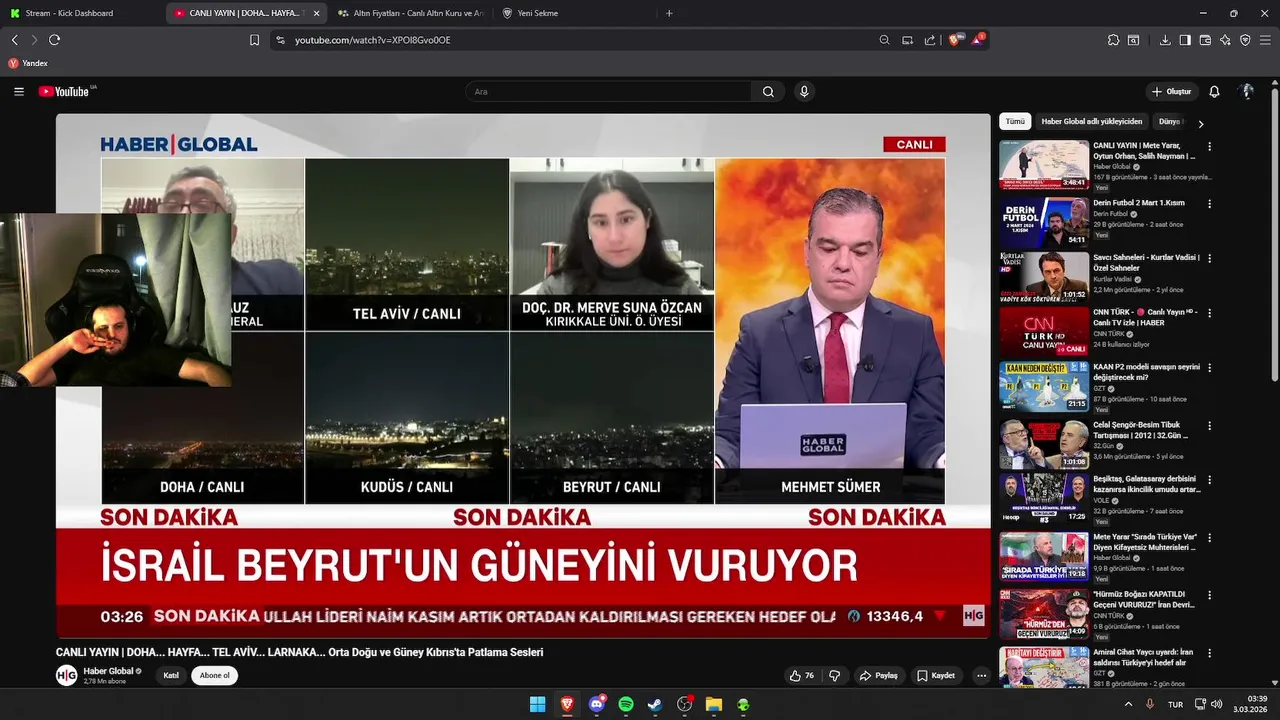1280x720 pixels.
Task: Switch to the Stream - Kick Dashboard tab
Action: (82, 13)
